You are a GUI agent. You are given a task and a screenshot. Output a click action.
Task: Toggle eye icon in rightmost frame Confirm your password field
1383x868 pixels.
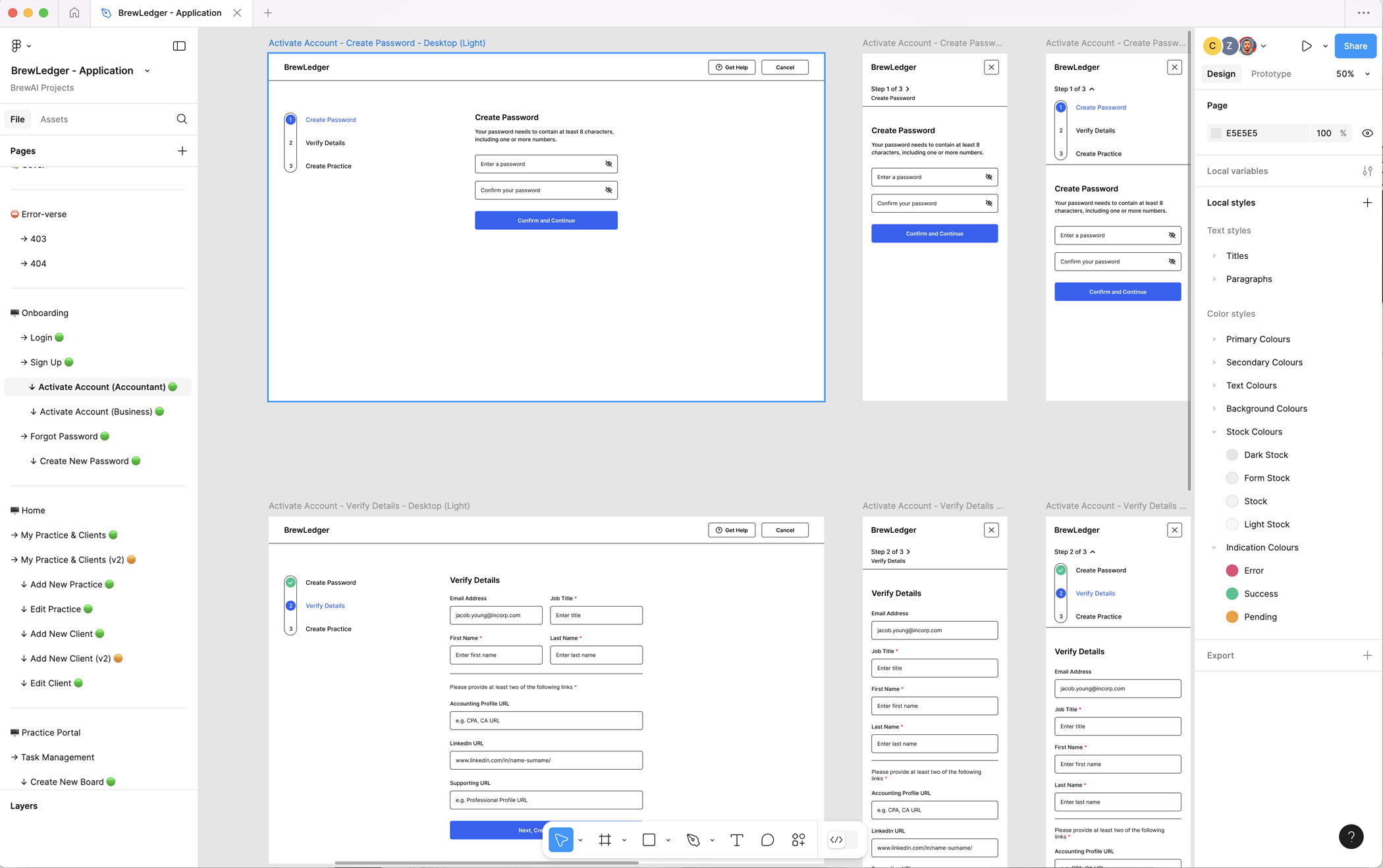point(1172,261)
